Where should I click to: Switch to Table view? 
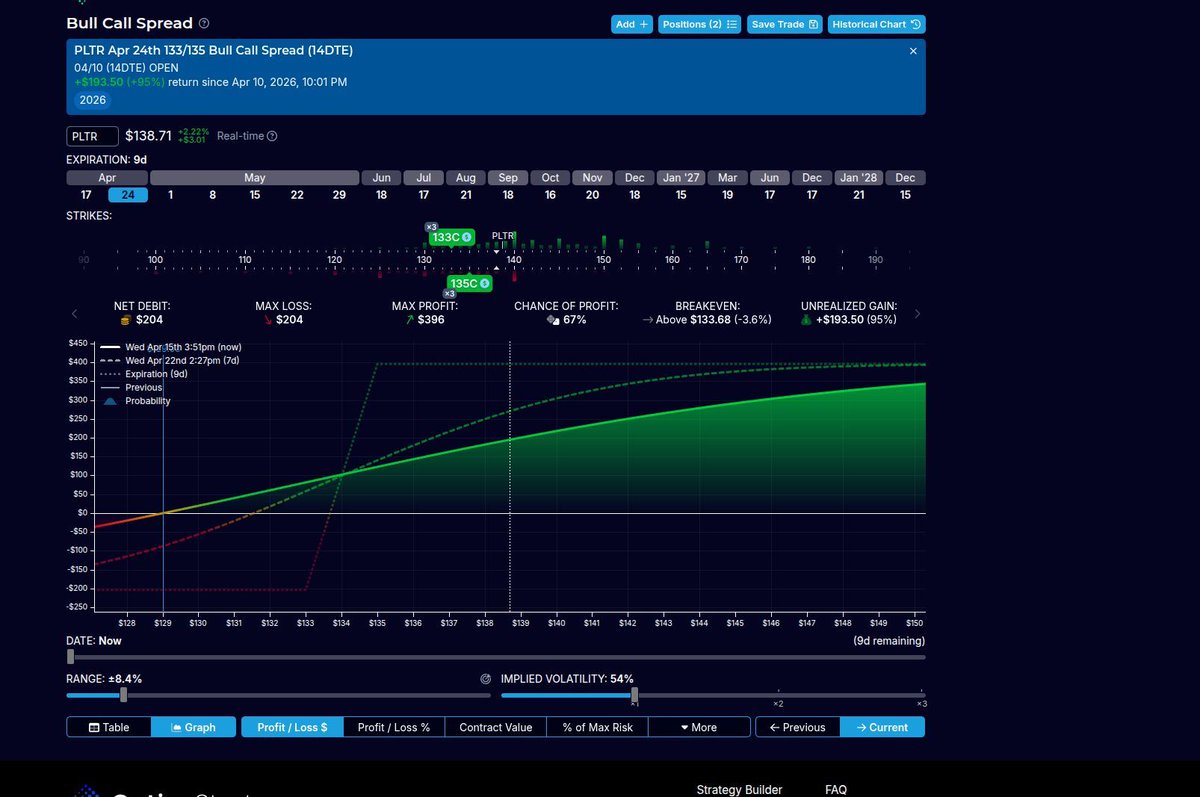109,727
